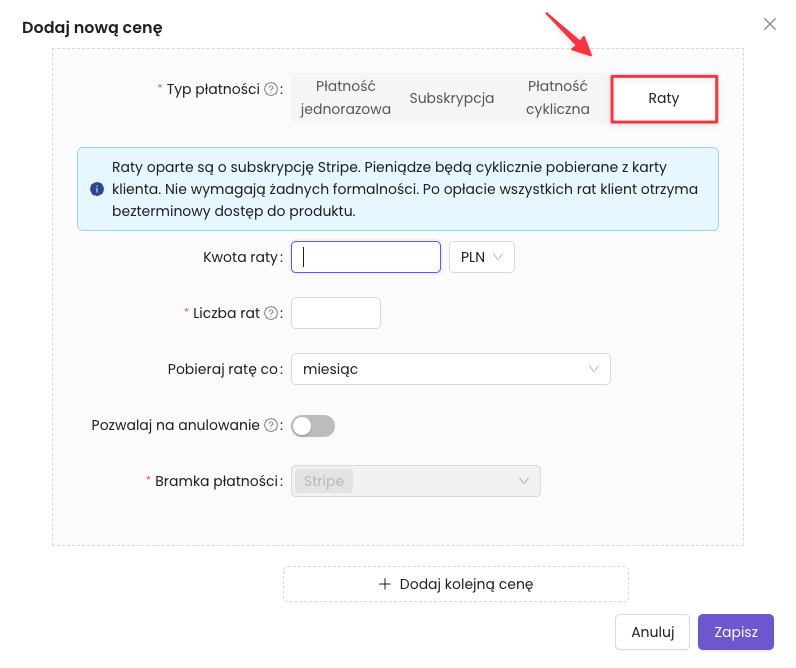Choose Płatność cykliczna payment type
Image resolution: width=796 pixels, height=668 pixels.
tap(558, 98)
